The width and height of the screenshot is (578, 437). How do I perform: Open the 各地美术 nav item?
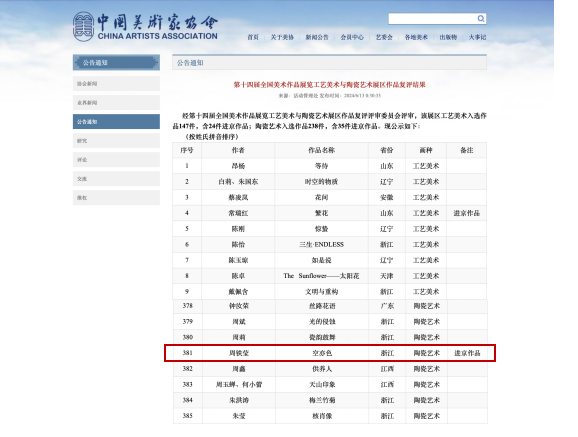416,37
